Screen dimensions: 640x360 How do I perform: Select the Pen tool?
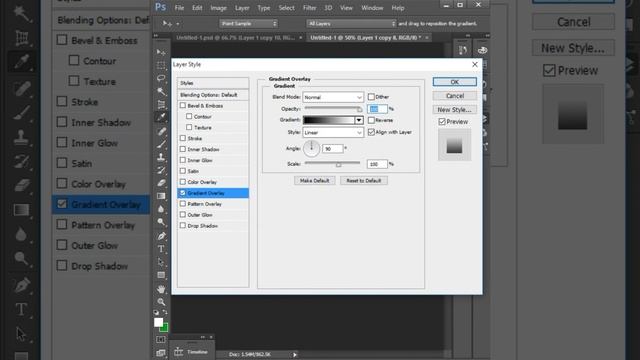click(x=161, y=236)
